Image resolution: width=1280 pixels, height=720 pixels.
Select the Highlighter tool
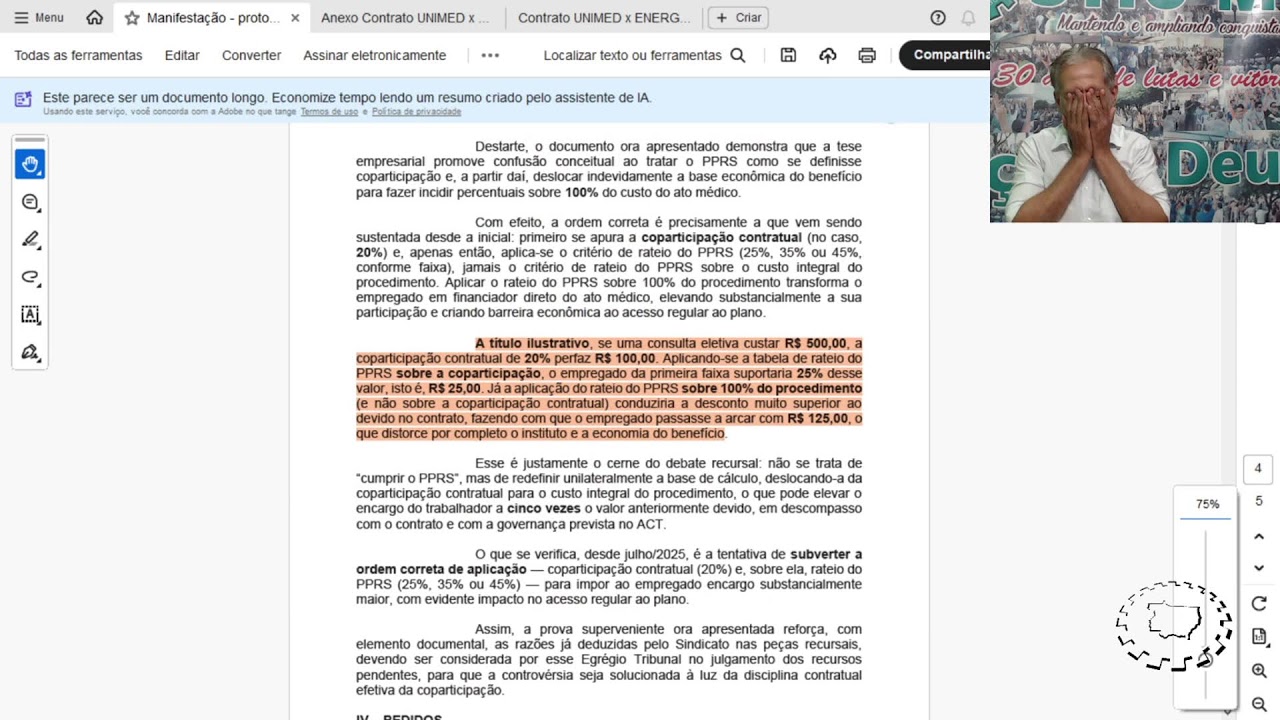(30, 240)
